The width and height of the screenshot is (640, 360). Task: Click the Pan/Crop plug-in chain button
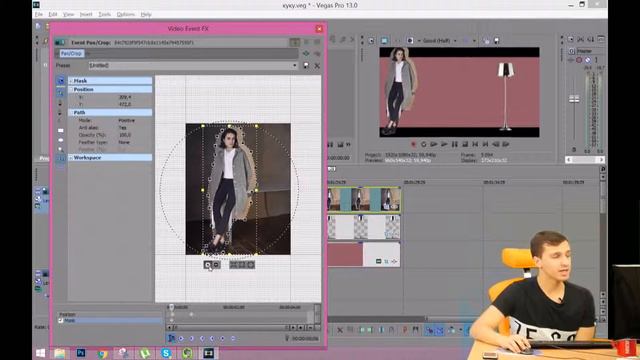(71, 53)
